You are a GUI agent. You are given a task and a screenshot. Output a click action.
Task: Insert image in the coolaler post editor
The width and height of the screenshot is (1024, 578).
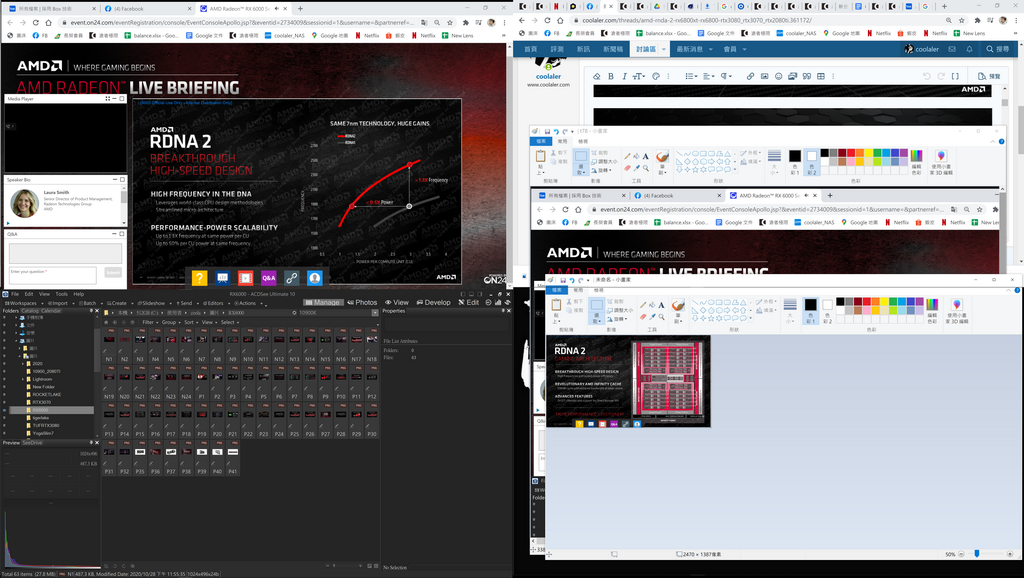(x=765, y=76)
